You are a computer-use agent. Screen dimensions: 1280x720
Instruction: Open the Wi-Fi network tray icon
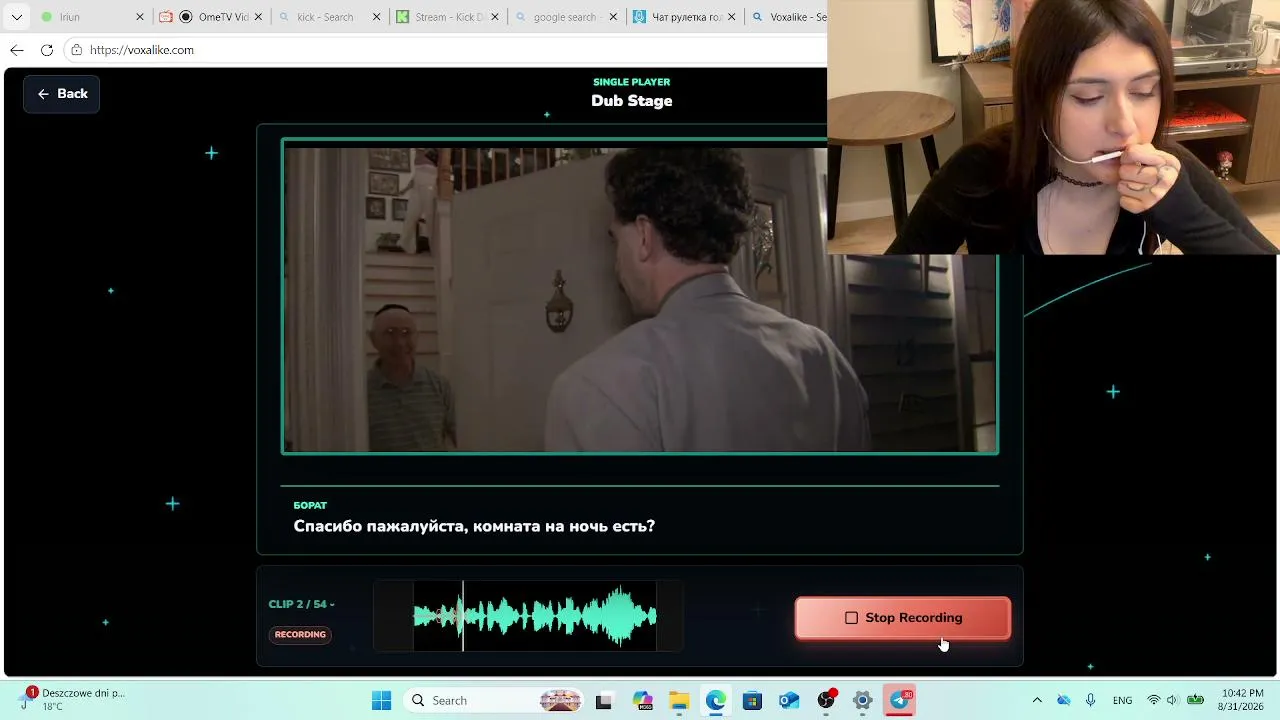tap(1154, 701)
